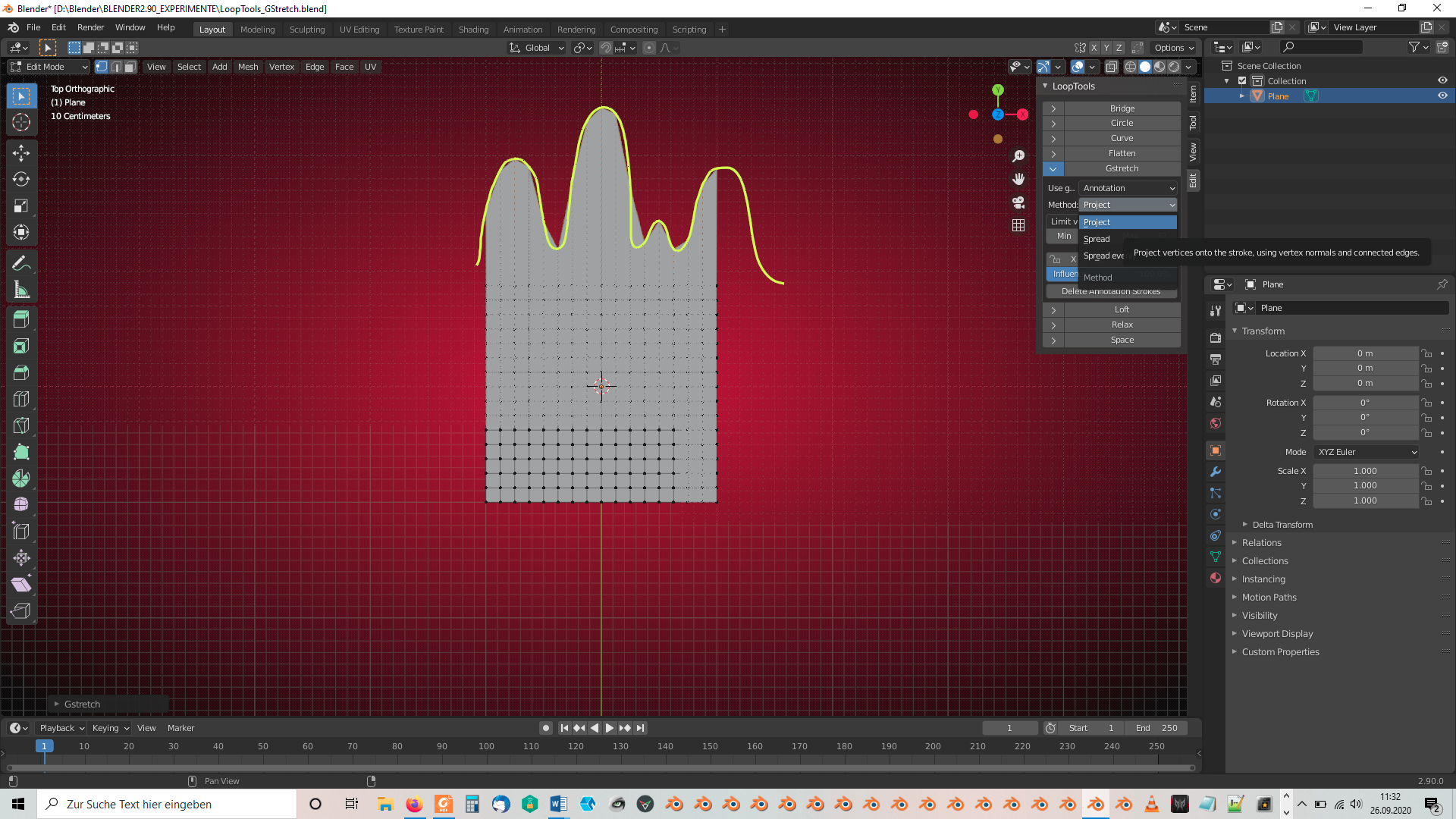Select the Move tool in the toolbar
Screen dimensions: 1456x819
pos(21,153)
